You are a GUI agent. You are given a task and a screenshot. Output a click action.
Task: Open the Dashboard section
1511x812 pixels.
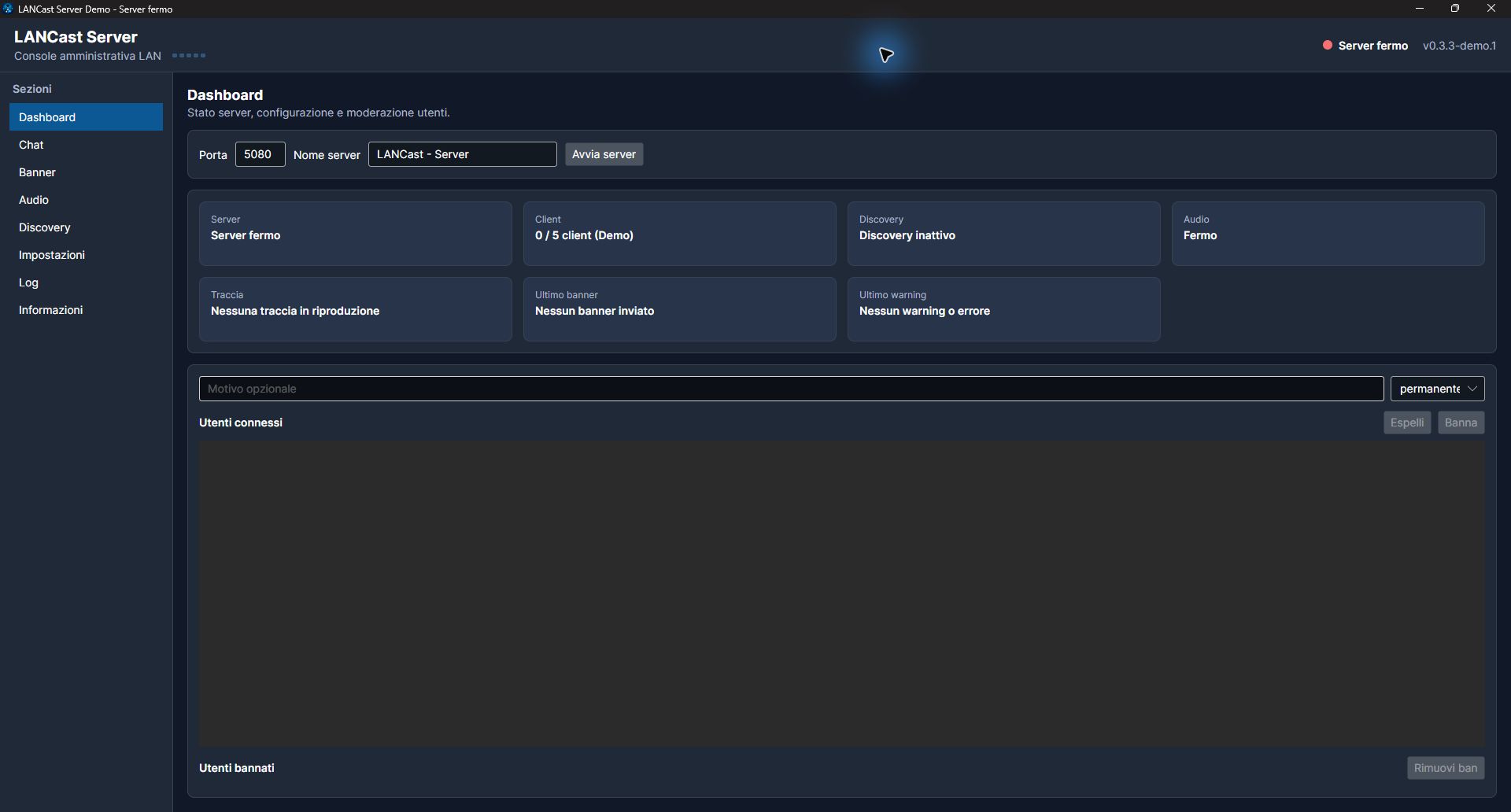(86, 117)
